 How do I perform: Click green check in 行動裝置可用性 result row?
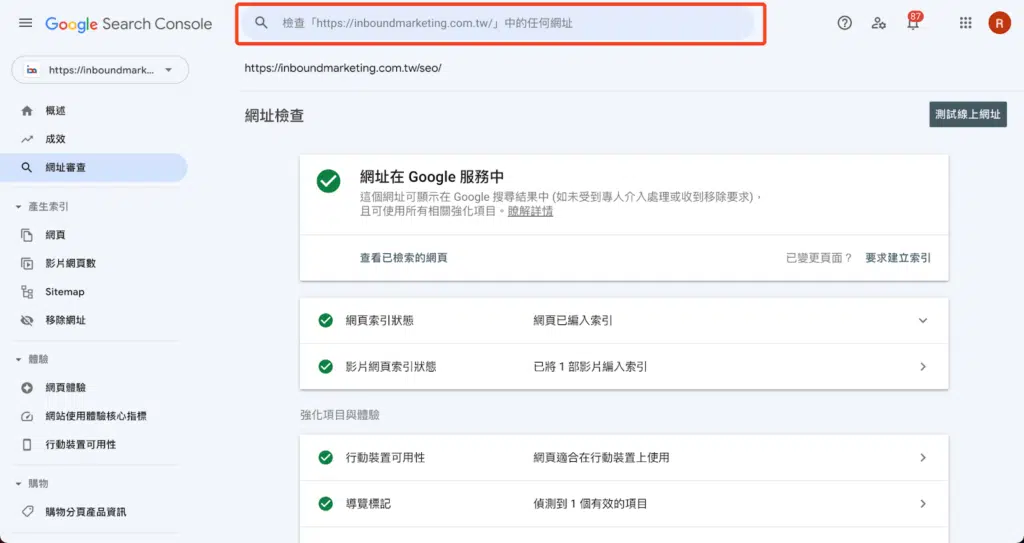(x=325, y=457)
